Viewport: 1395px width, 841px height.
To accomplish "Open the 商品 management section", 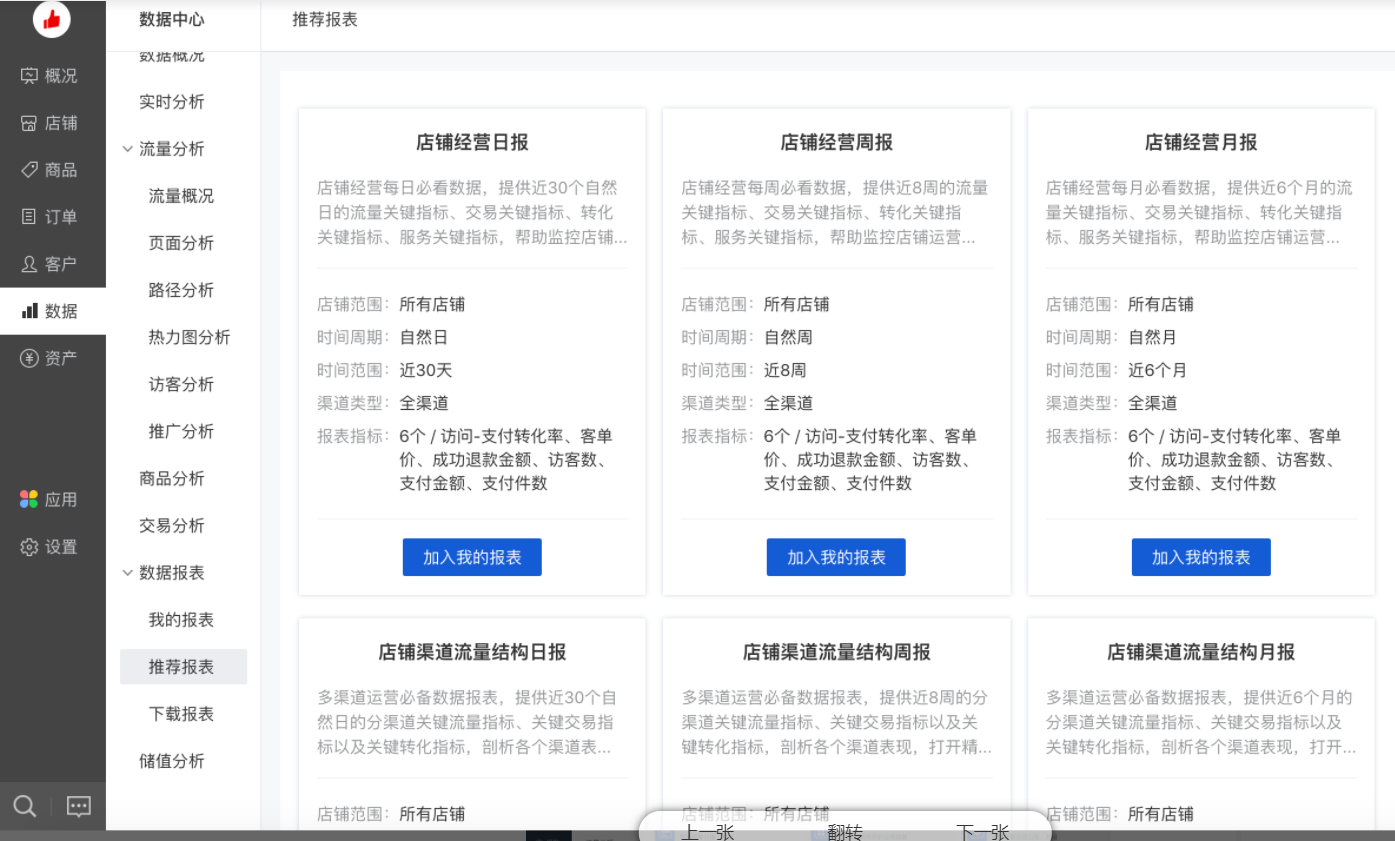I will click(52, 169).
